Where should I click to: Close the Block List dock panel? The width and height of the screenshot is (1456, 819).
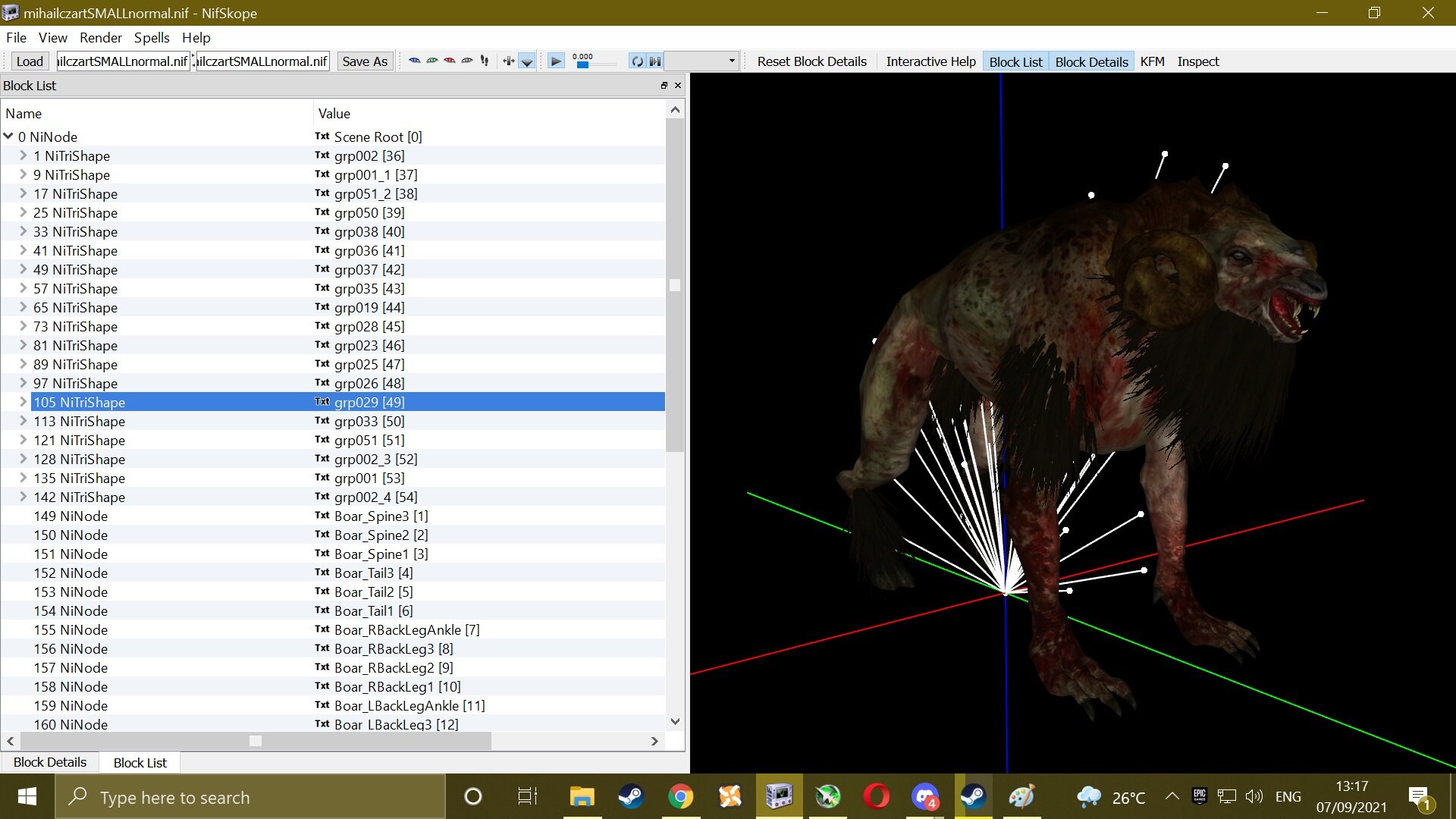[678, 86]
